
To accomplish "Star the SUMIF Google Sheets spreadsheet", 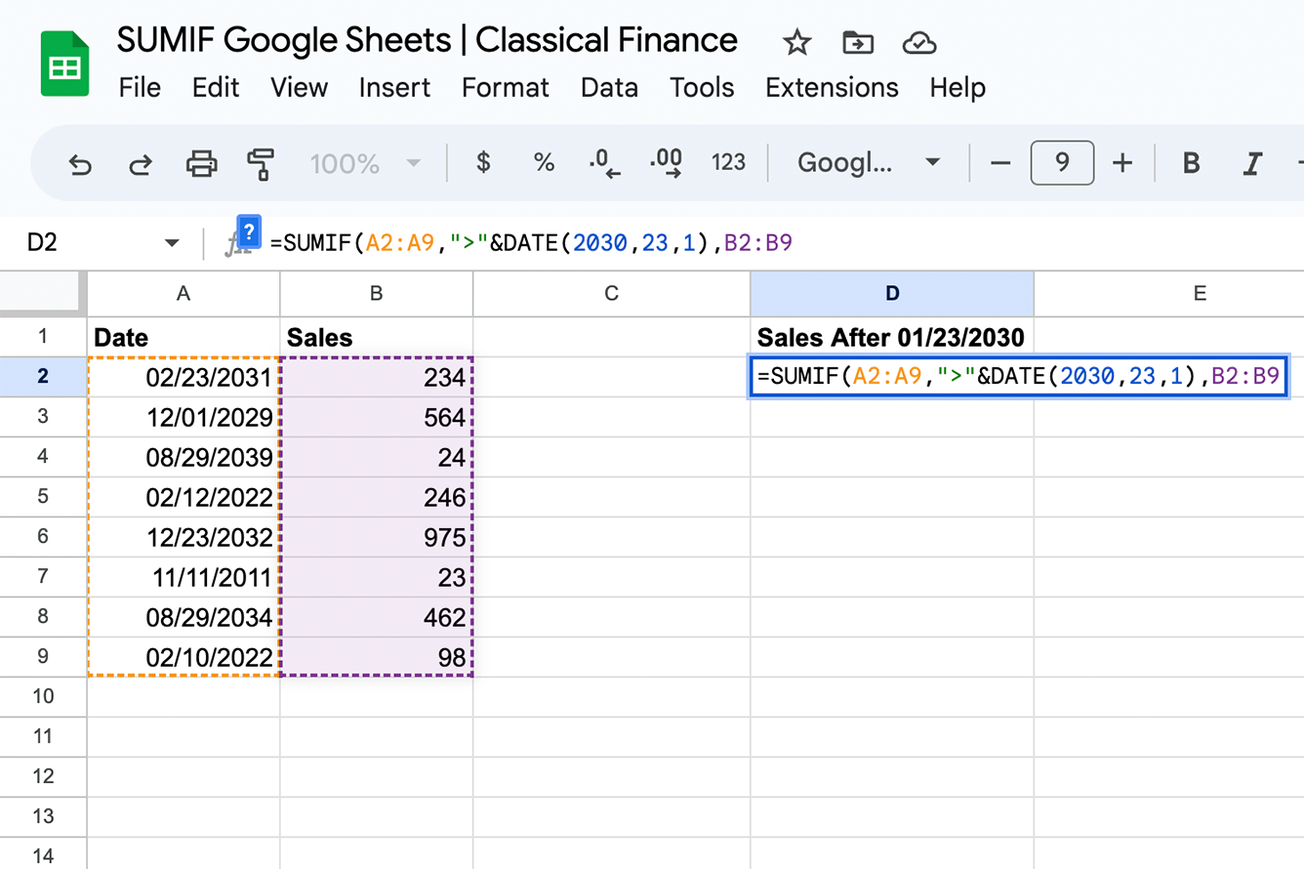I will [796, 42].
